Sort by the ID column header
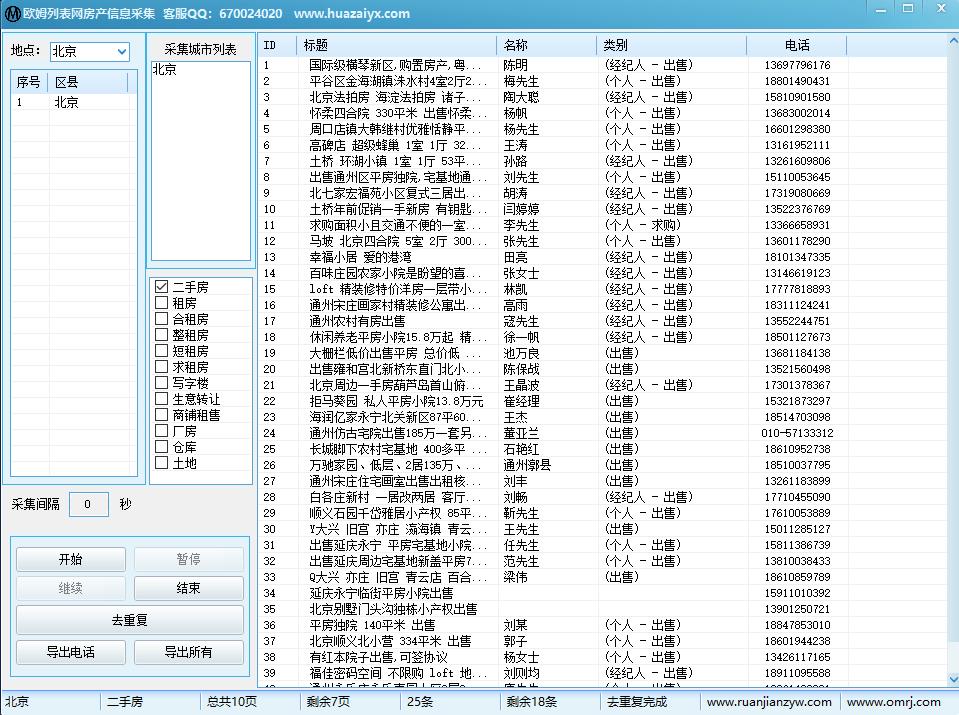The height and width of the screenshot is (715, 959). pos(277,45)
